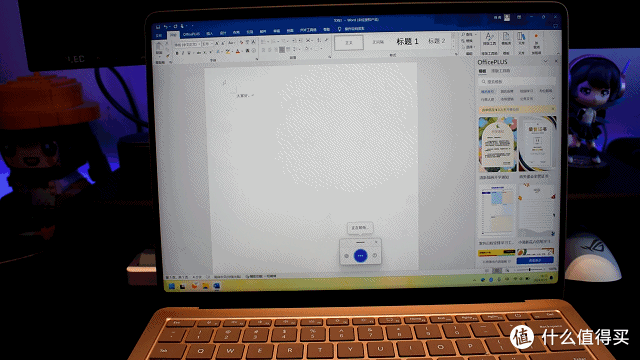The width and height of the screenshot is (640, 360).
Task: Click the search templates field in OfficePLUS pane
Action: pos(517,82)
